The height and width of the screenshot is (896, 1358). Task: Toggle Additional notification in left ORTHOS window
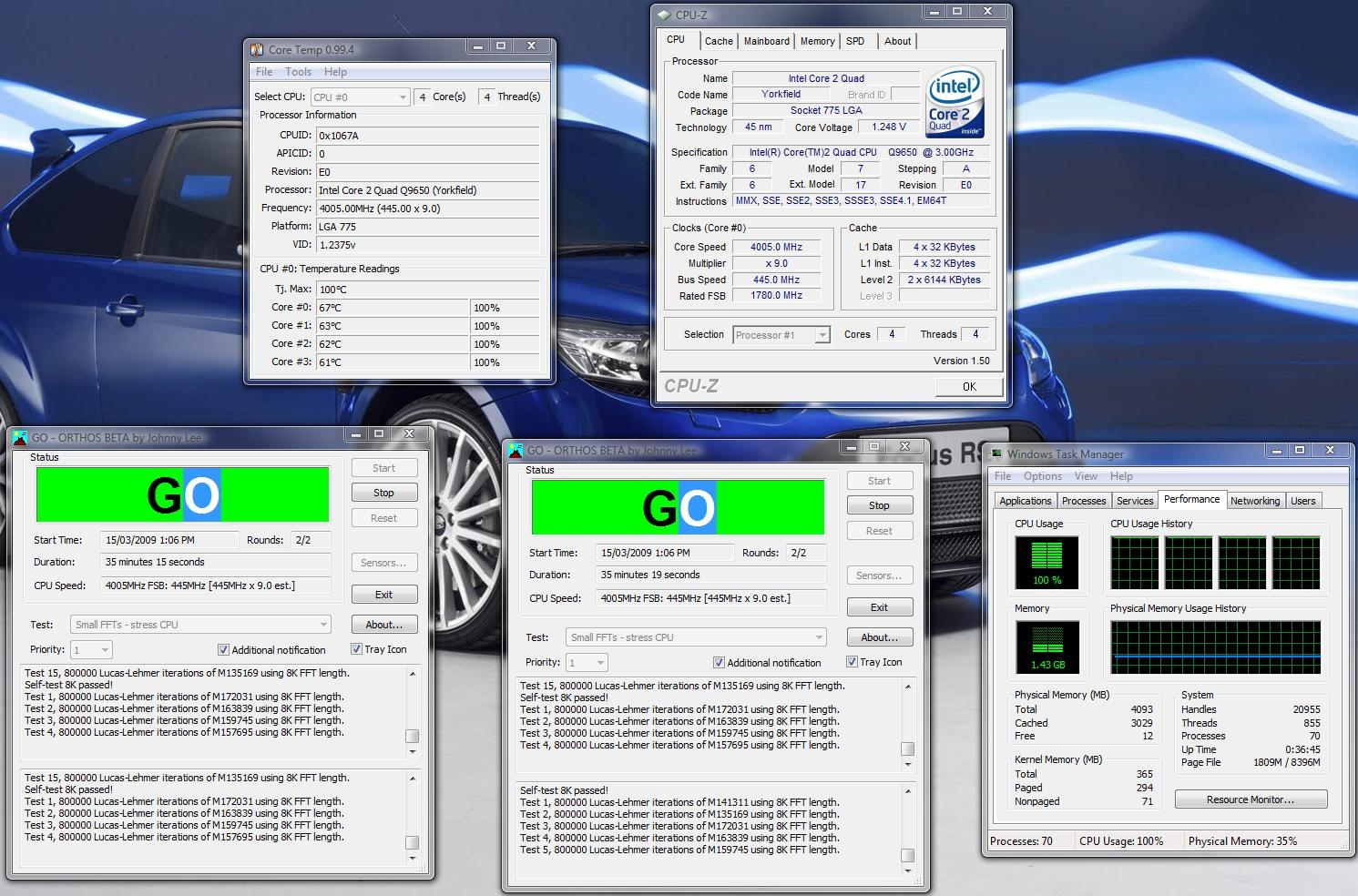(223, 650)
